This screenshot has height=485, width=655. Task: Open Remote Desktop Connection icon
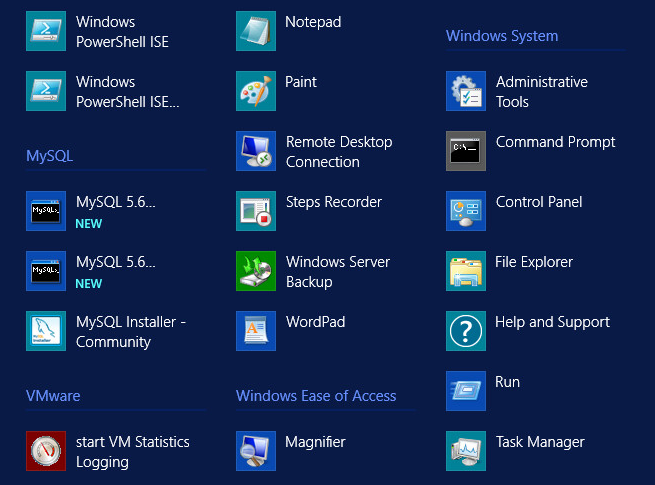coord(256,151)
